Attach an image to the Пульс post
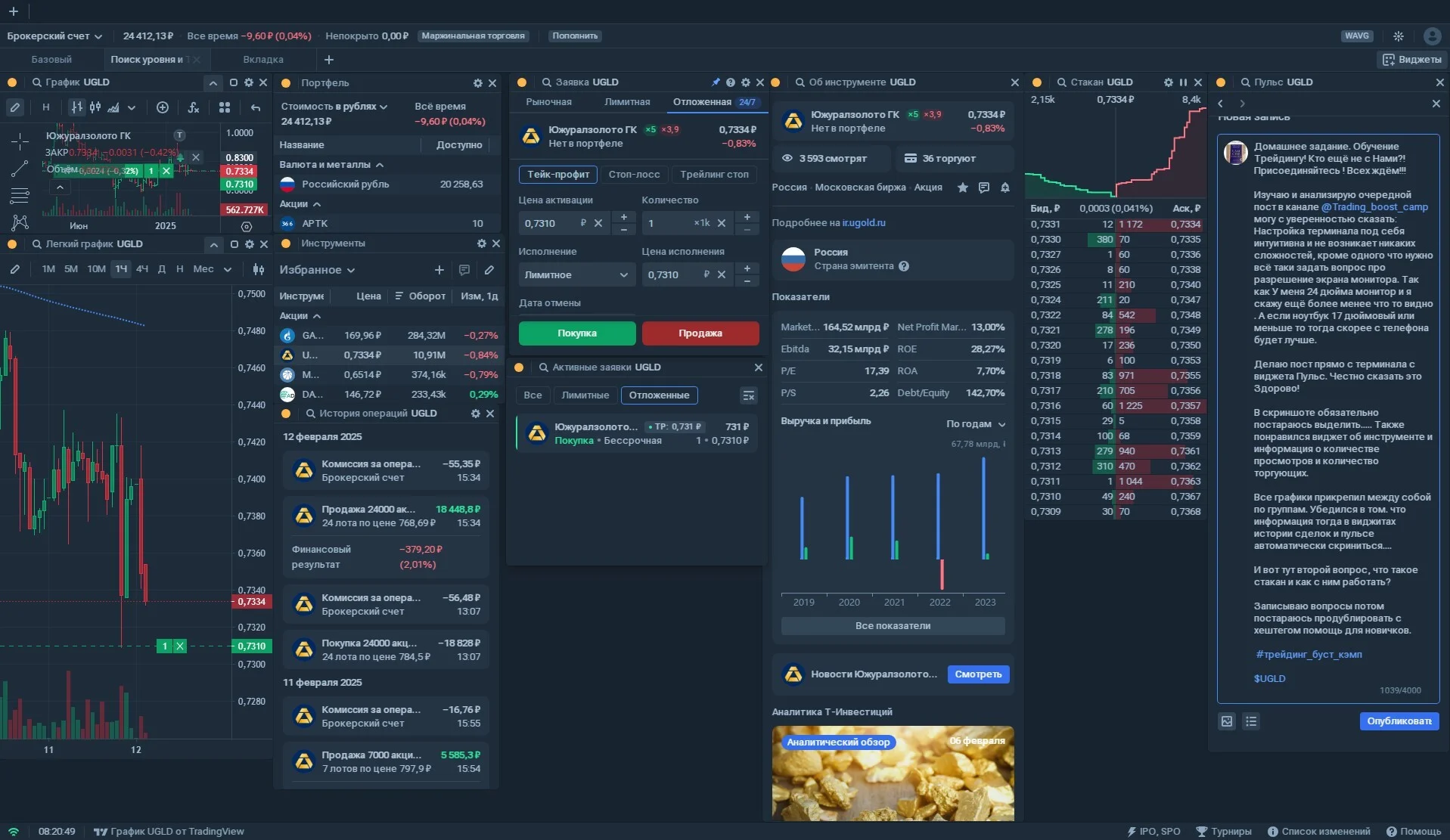 [x=1227, y=721]
